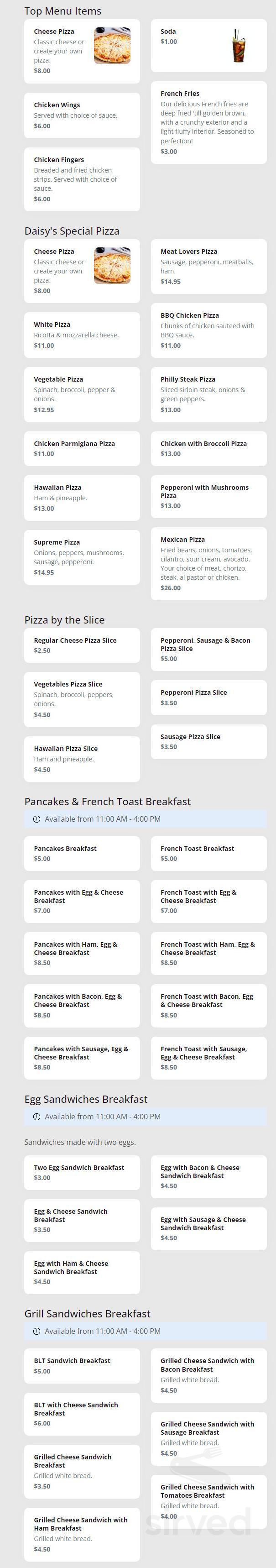Click the clock icon under Egg Sandwiches Breakfast
Image resolution: width=276 pixels, height=1568 pixels.
tap(36, 1117)
